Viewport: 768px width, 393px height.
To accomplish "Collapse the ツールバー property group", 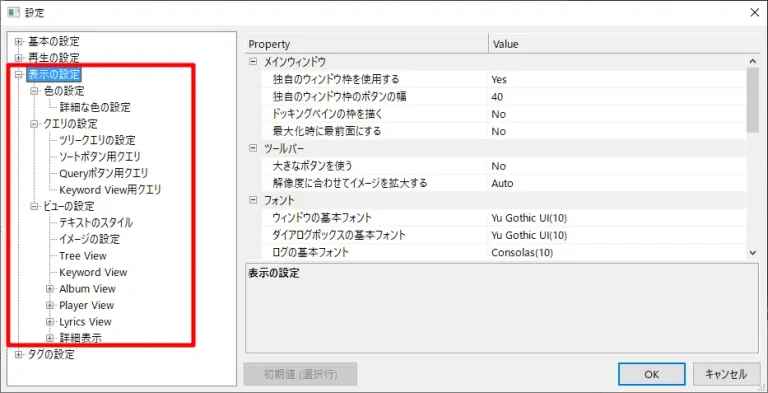I will [253, 148].
